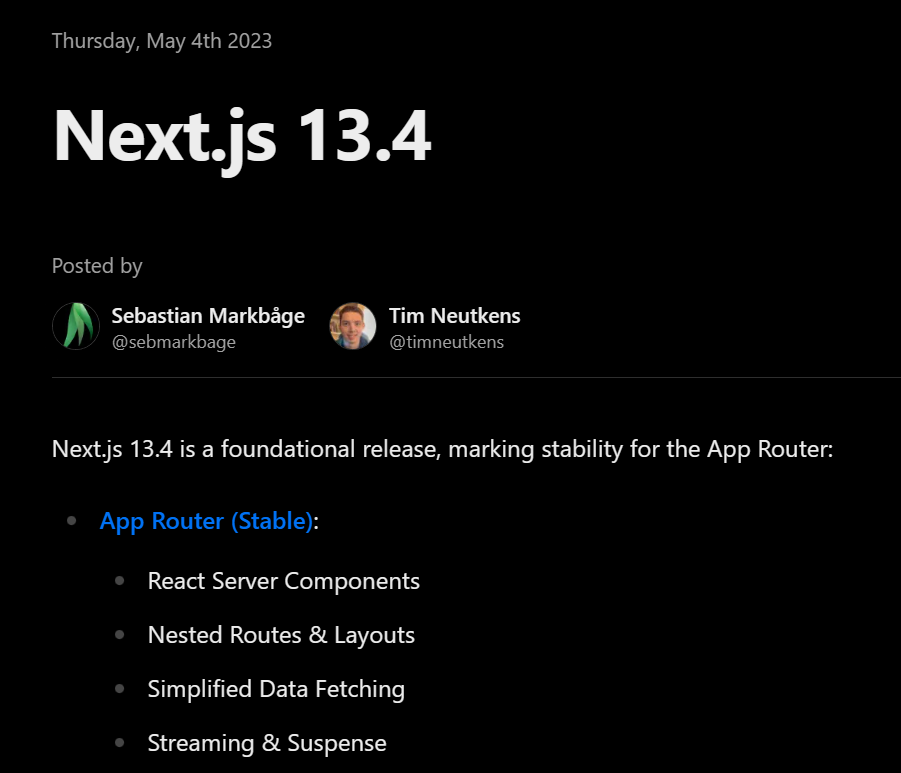The image size is (901, 773).
Task: Click the Thursday, May 4th 2023 date
Action: point(162,41)
